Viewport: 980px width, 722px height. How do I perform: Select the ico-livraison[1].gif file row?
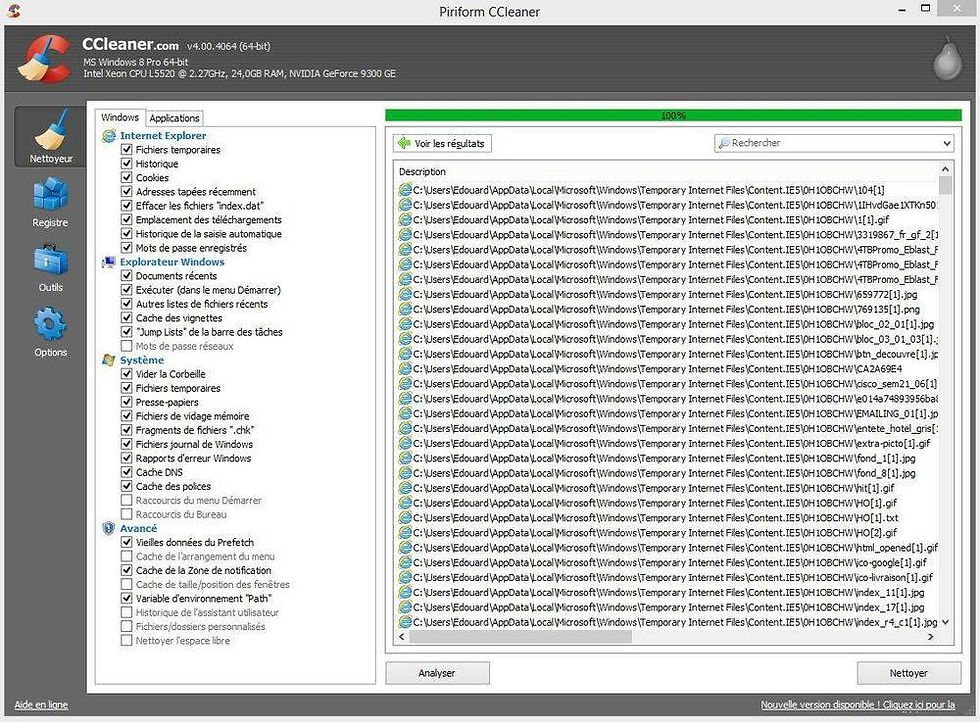pos(668,578)
